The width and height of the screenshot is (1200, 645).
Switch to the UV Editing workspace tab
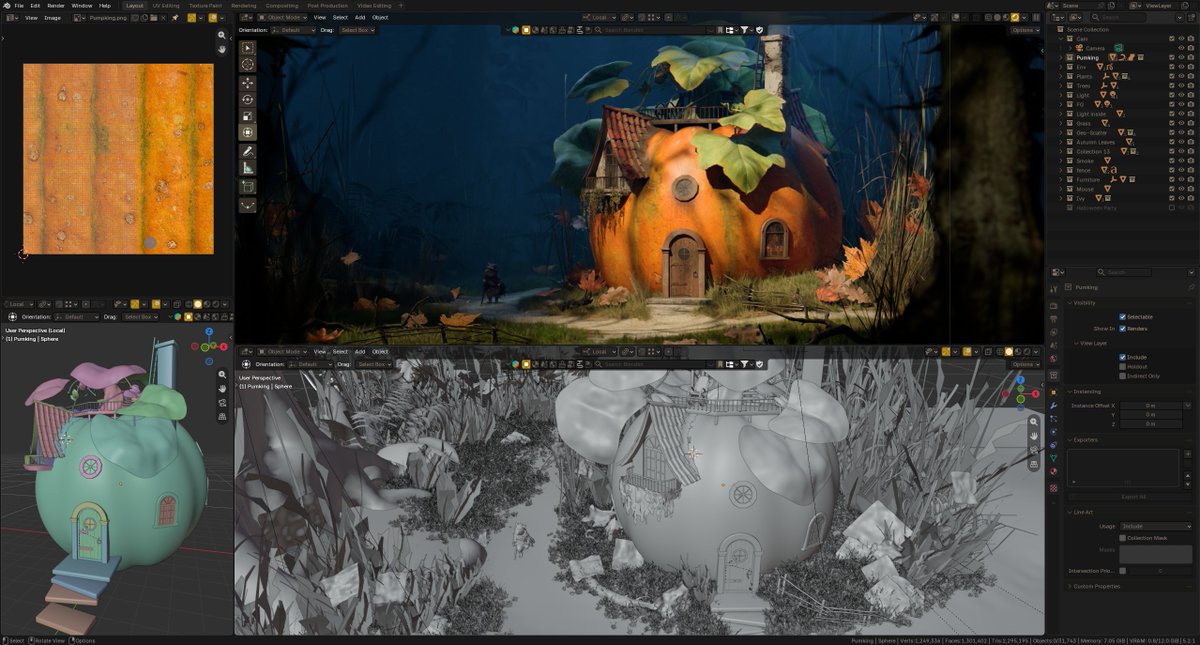click(x=166, y=5)
